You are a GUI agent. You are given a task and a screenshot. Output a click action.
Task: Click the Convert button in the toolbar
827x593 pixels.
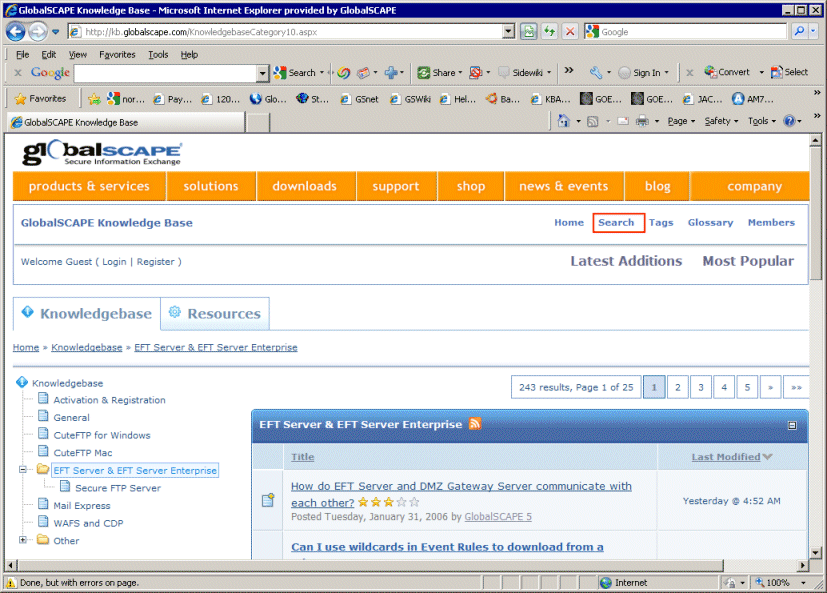[727, 72]
